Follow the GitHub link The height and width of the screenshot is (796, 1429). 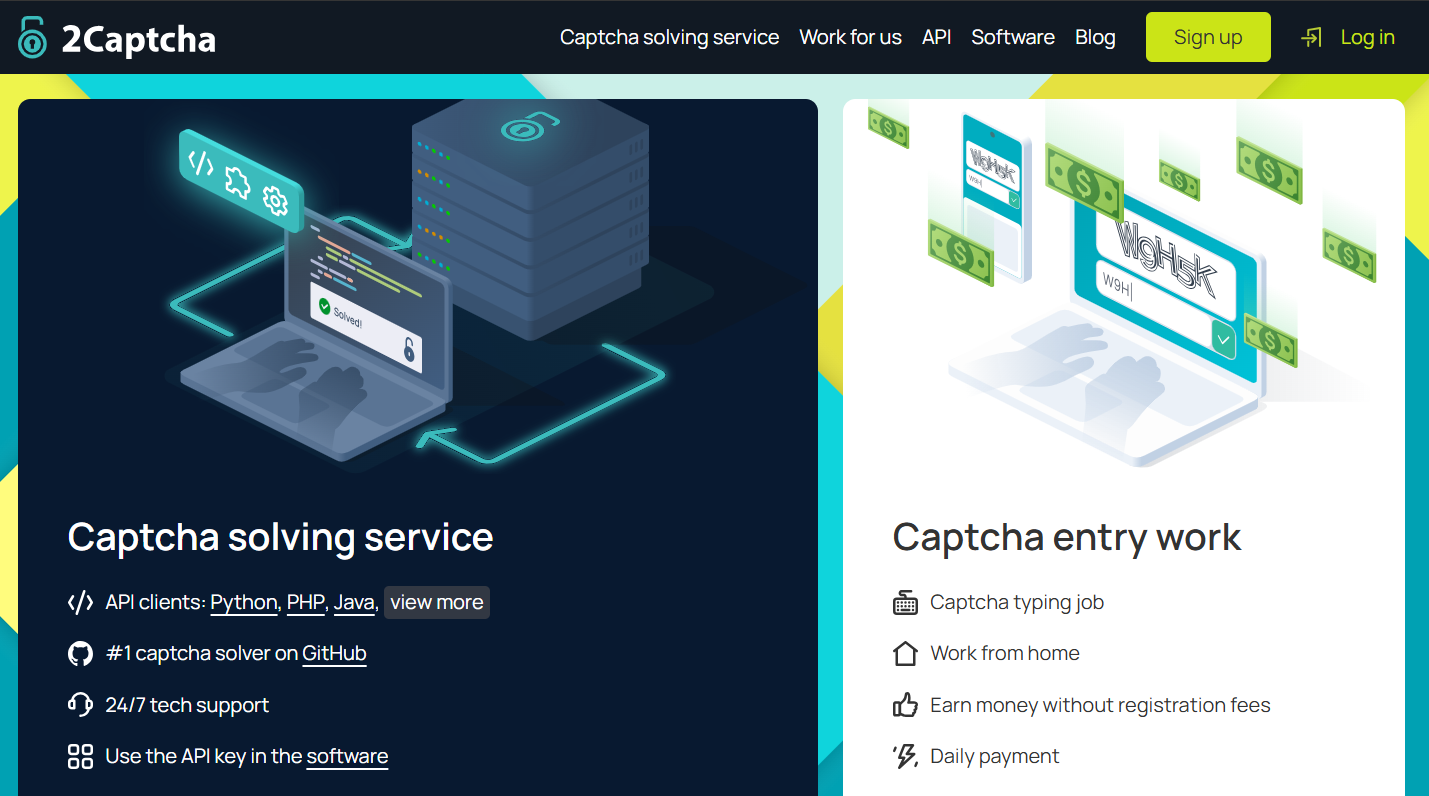click(334, 653)
